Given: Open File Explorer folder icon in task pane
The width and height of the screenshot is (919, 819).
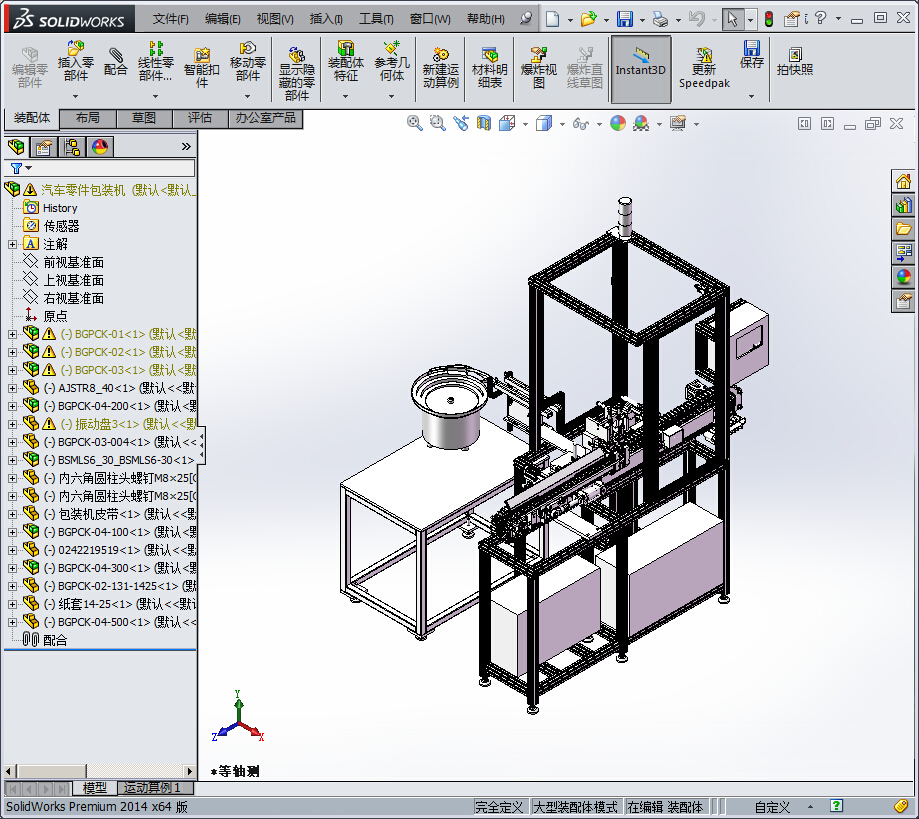Looking at the screenshot, I should tap(903, 229).
